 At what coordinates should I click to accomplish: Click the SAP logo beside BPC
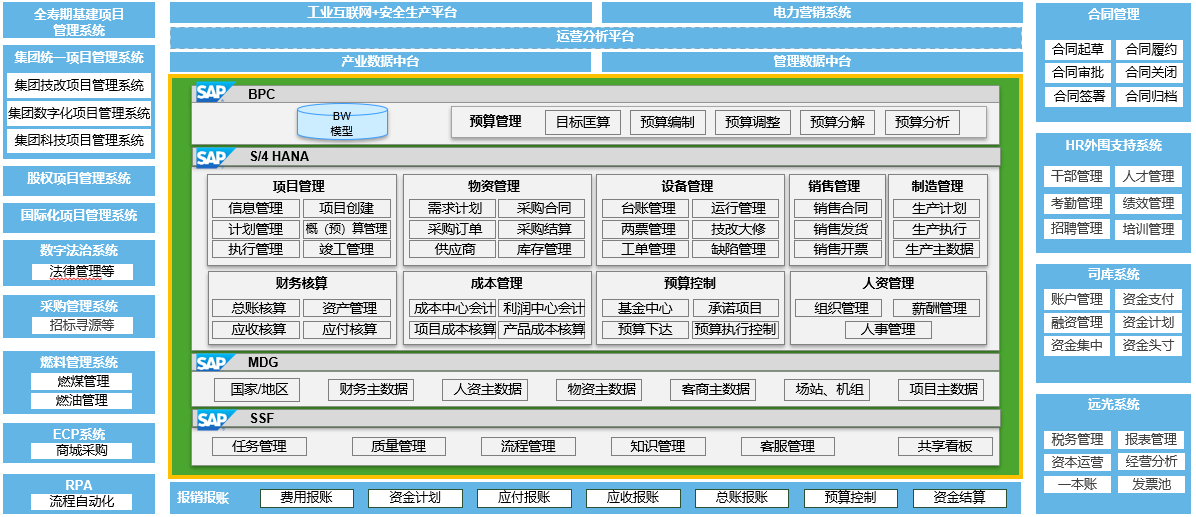(213, 94)
